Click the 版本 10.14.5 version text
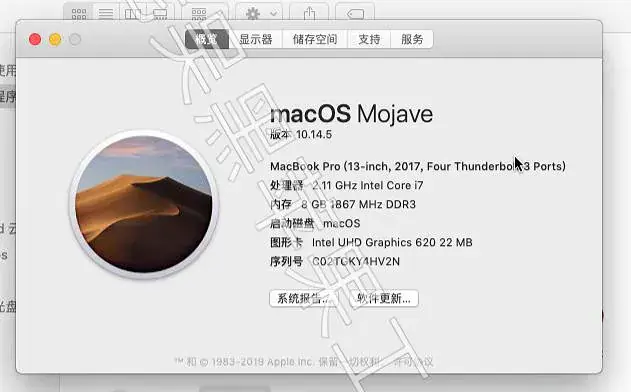The height and width of the screenshot is (392, 631). click(301, 134)
